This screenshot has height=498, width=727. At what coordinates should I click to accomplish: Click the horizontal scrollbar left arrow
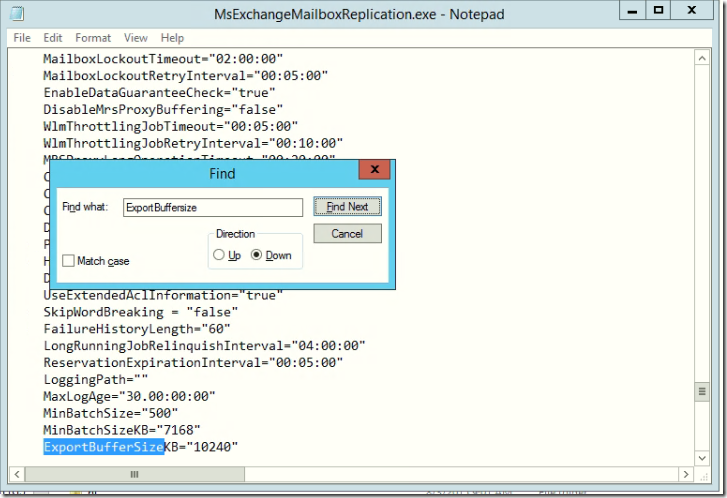click(17, 474)
